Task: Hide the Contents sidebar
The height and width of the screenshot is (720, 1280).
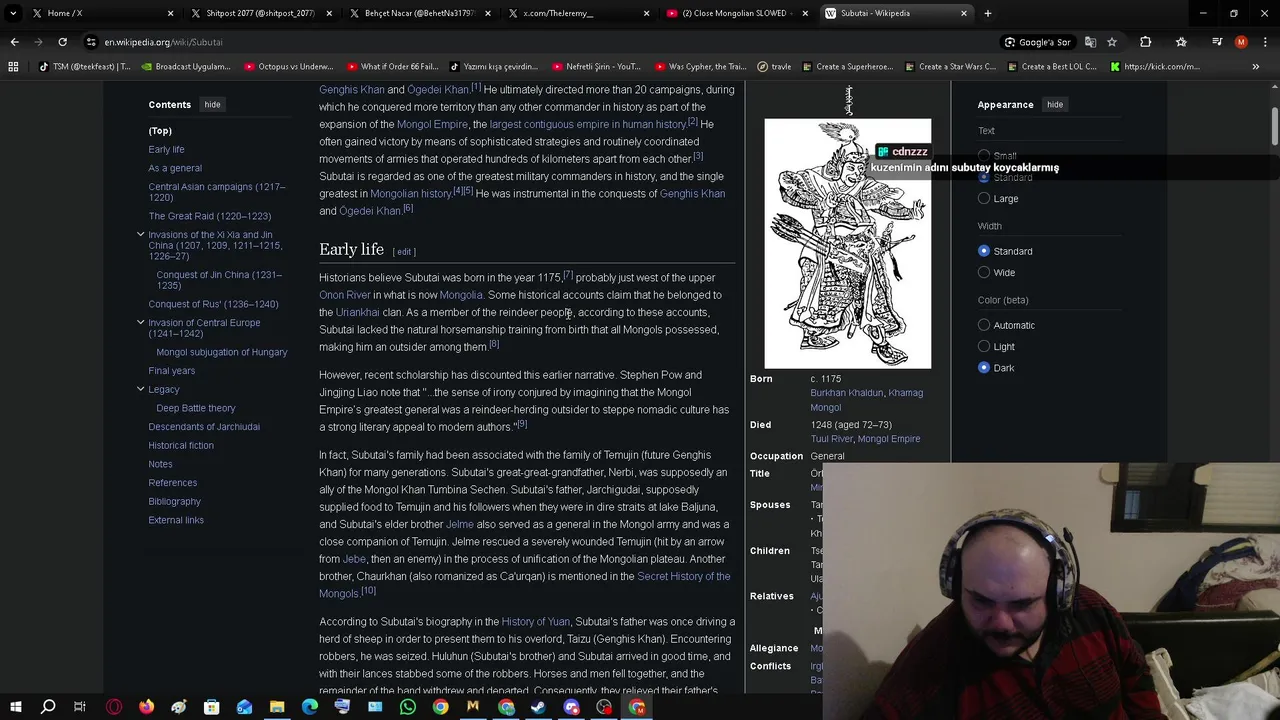Action: point(212,104)
